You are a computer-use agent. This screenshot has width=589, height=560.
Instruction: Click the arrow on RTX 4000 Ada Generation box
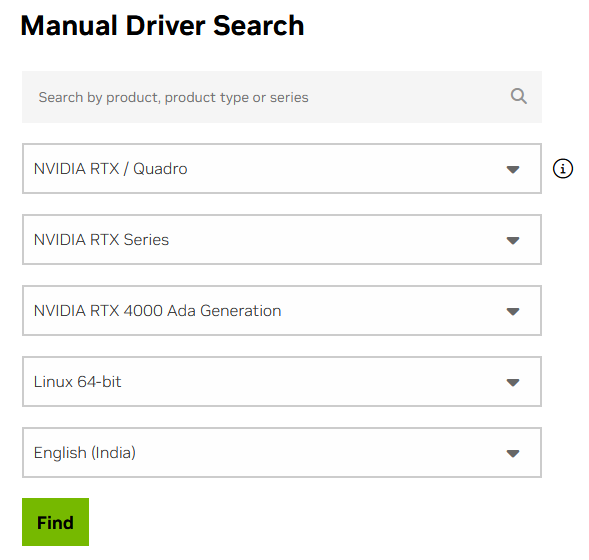tap(513, 311)
